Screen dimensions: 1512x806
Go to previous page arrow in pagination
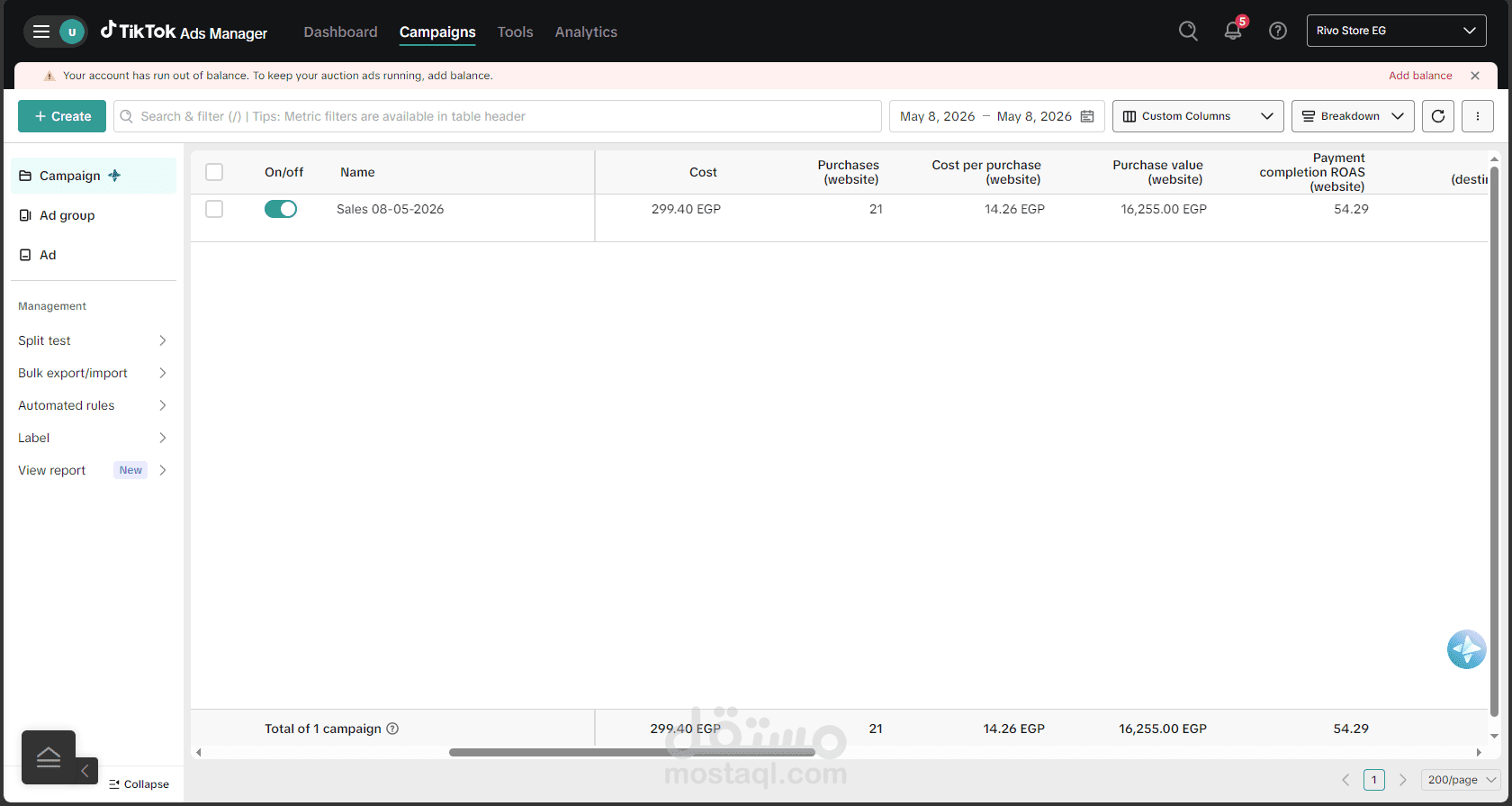(x=1346, y=780)
